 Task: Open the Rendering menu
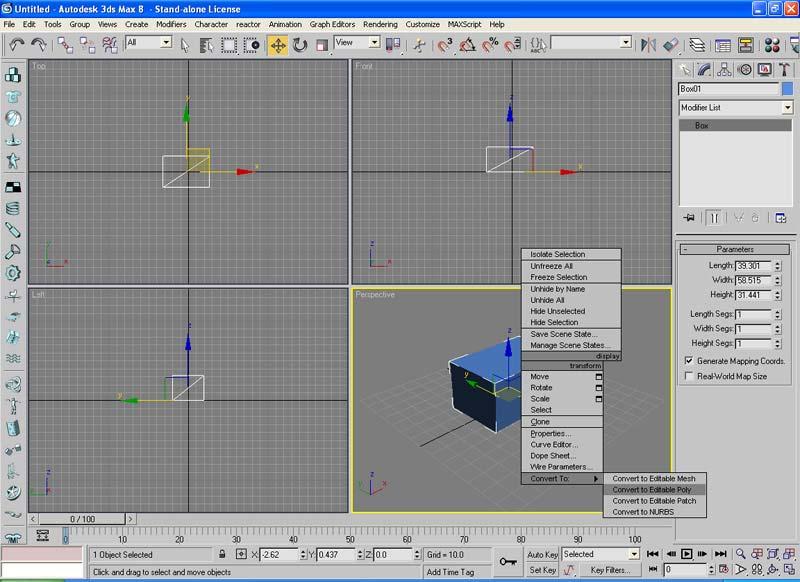(380, 24)
